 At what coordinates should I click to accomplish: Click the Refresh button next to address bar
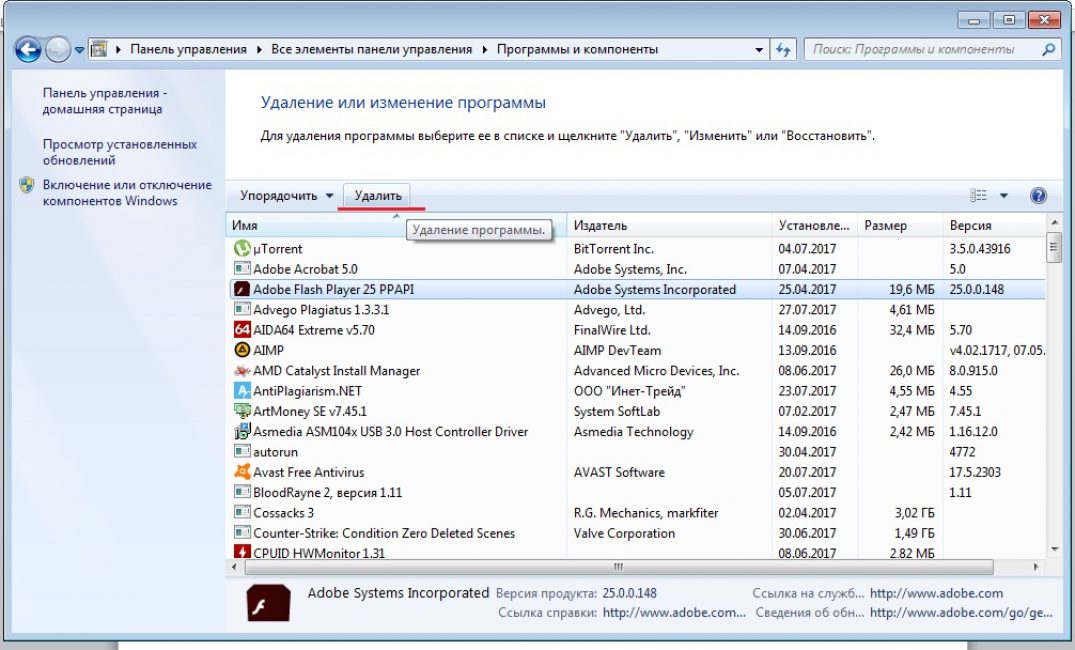(783, 49)
